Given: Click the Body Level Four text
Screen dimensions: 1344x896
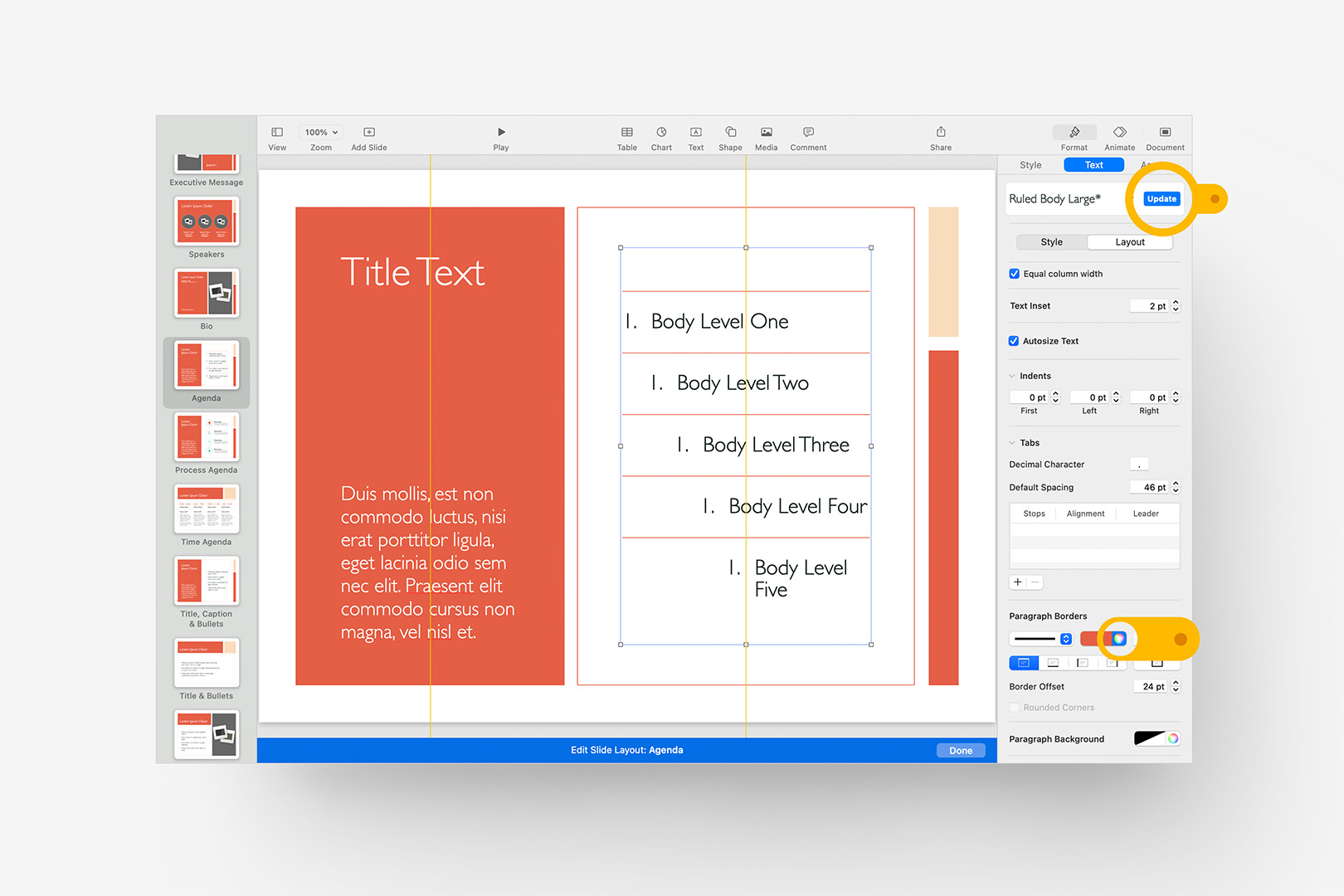Looking at the screenshot, I should click(x=798, y=507).
